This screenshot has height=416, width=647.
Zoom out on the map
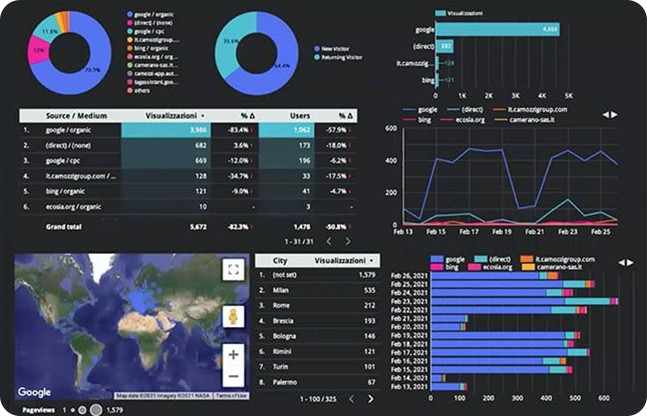[232, 375]
